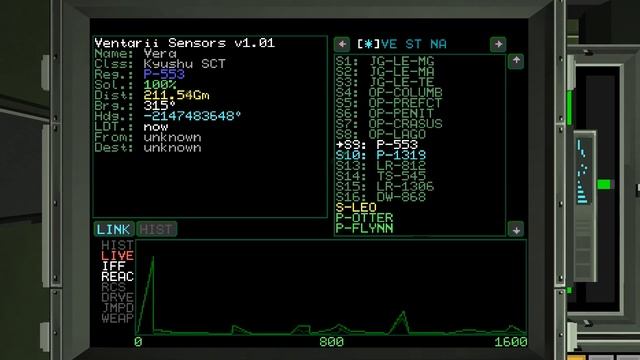Click the small cyan display on right console
This screenshot has height=360, width=640.
583,171
